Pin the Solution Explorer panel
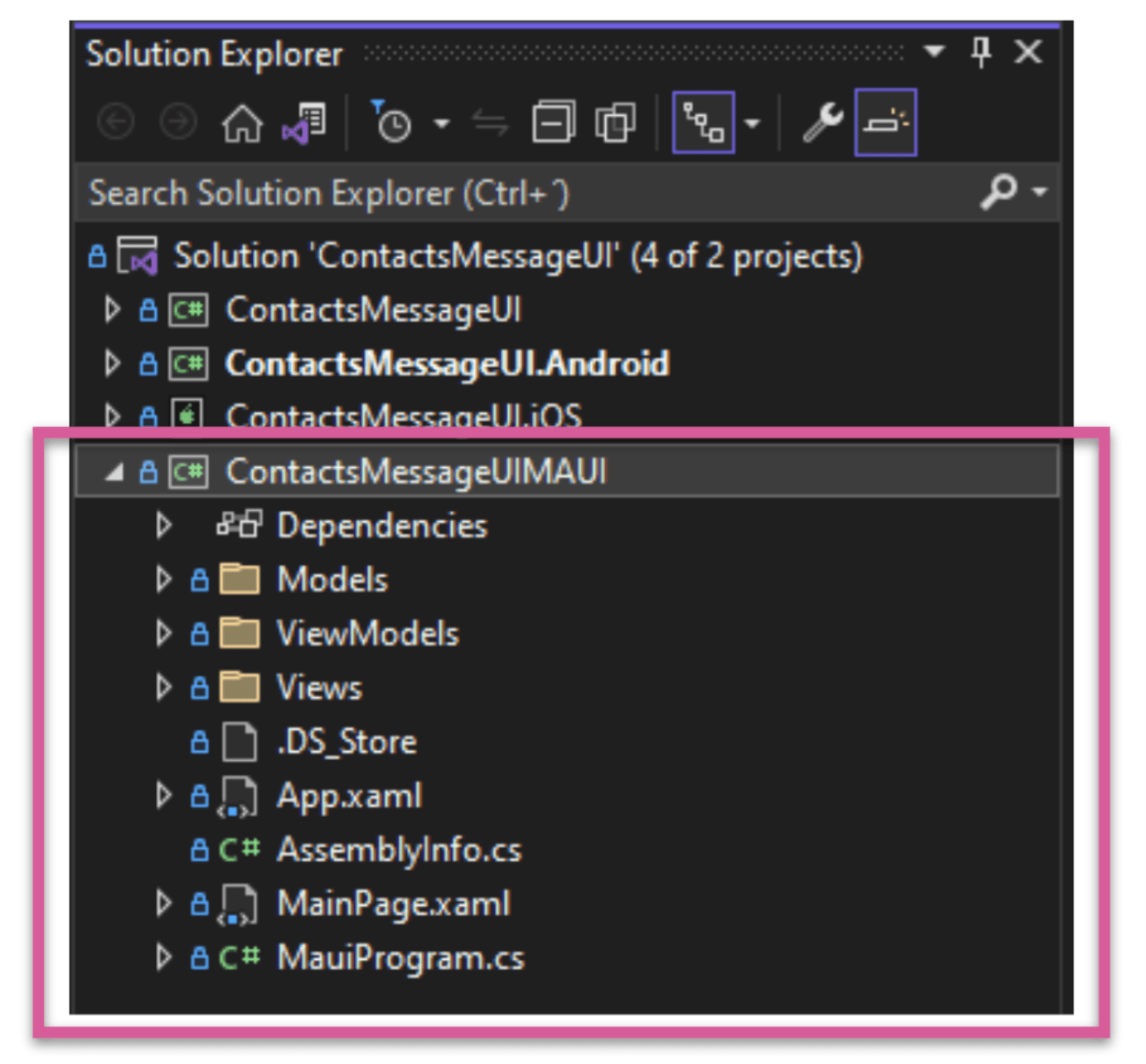Image resolution: width=1146 pixels, height=1064 pixels. point(981,52)
